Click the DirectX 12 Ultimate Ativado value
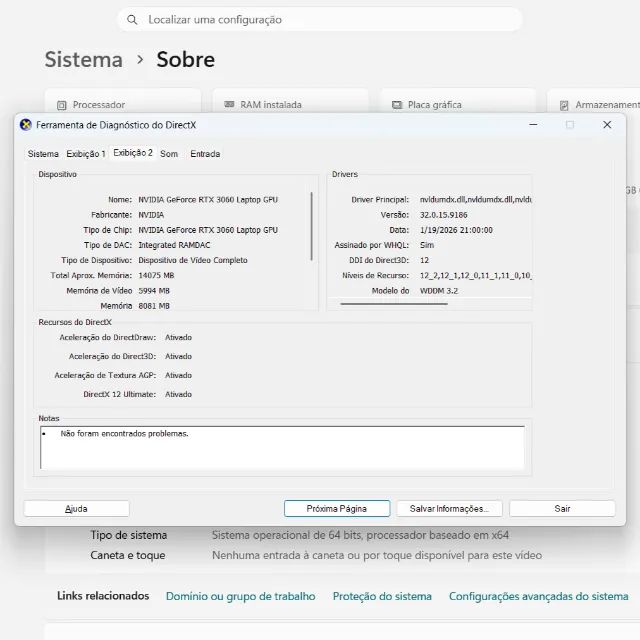This screenshot has width=640, height=640. coord(178,394)
